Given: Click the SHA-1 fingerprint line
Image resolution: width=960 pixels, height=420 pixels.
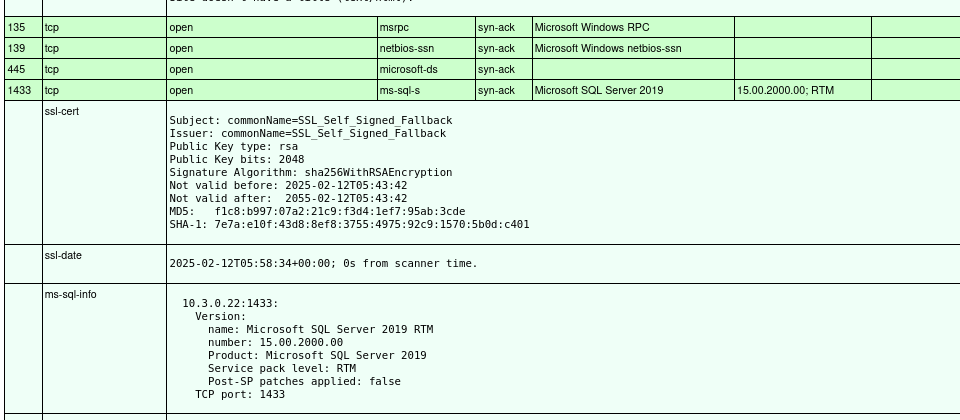Looking at the screenshot, I should click(x=349, y=225).
